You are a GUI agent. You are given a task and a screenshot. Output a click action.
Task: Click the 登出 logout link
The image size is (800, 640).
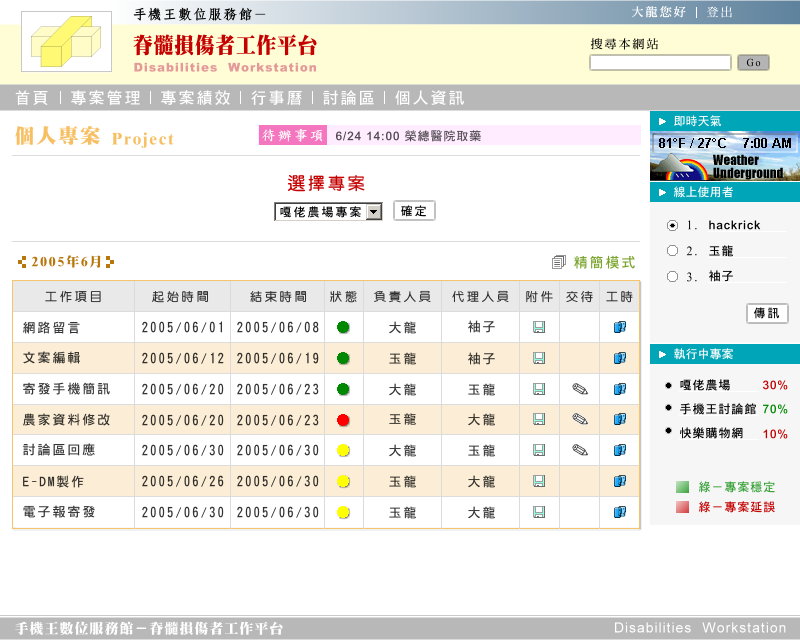(x=720, y=12)
